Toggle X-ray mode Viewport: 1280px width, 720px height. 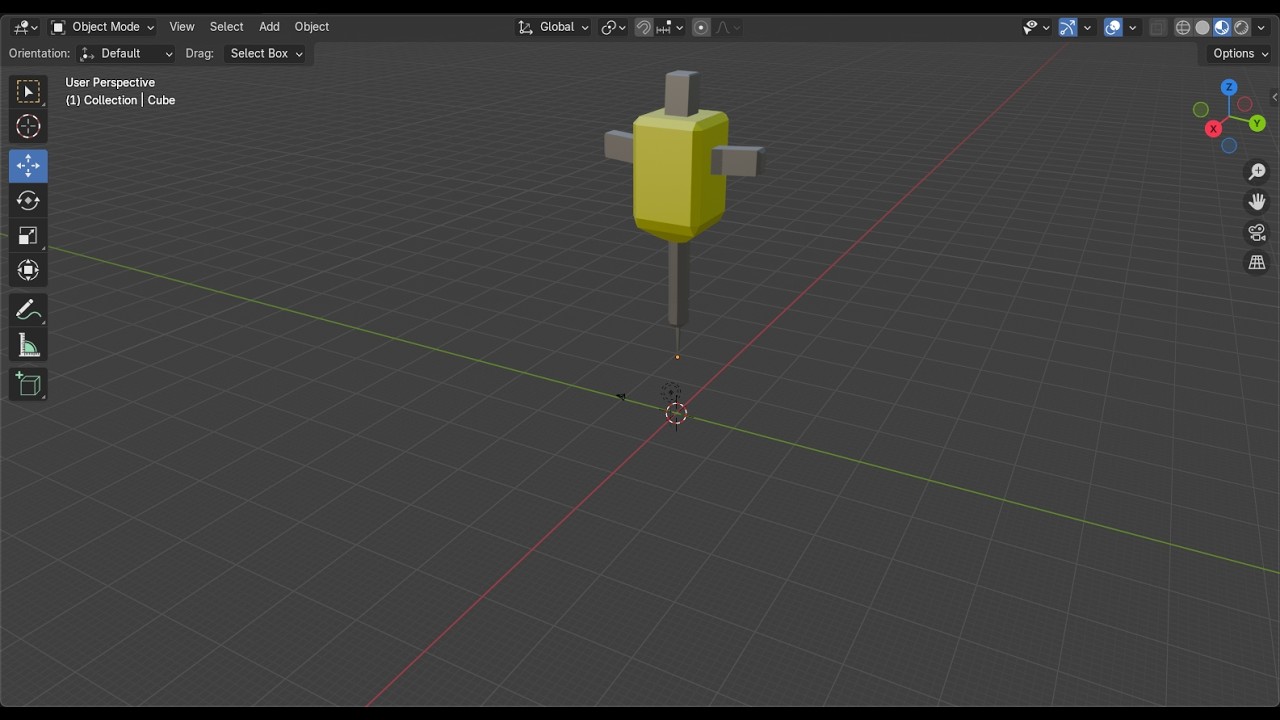1158,27
